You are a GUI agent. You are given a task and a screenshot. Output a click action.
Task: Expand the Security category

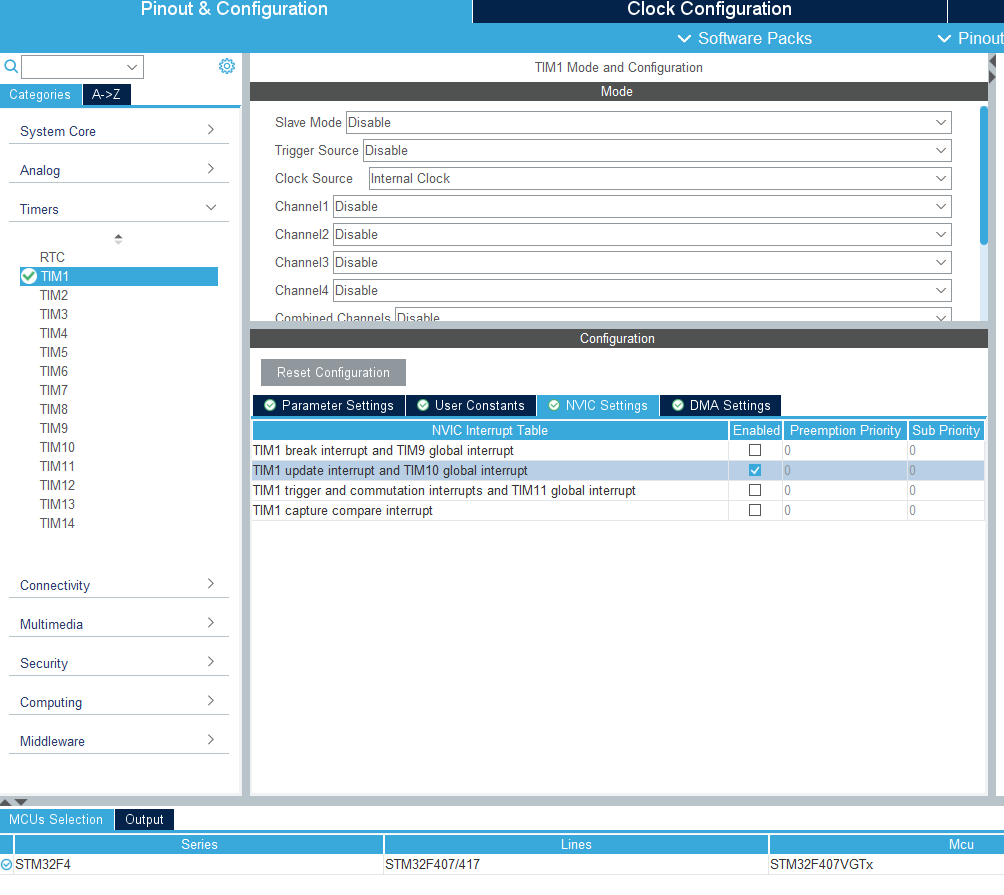[x=118, y=663]
